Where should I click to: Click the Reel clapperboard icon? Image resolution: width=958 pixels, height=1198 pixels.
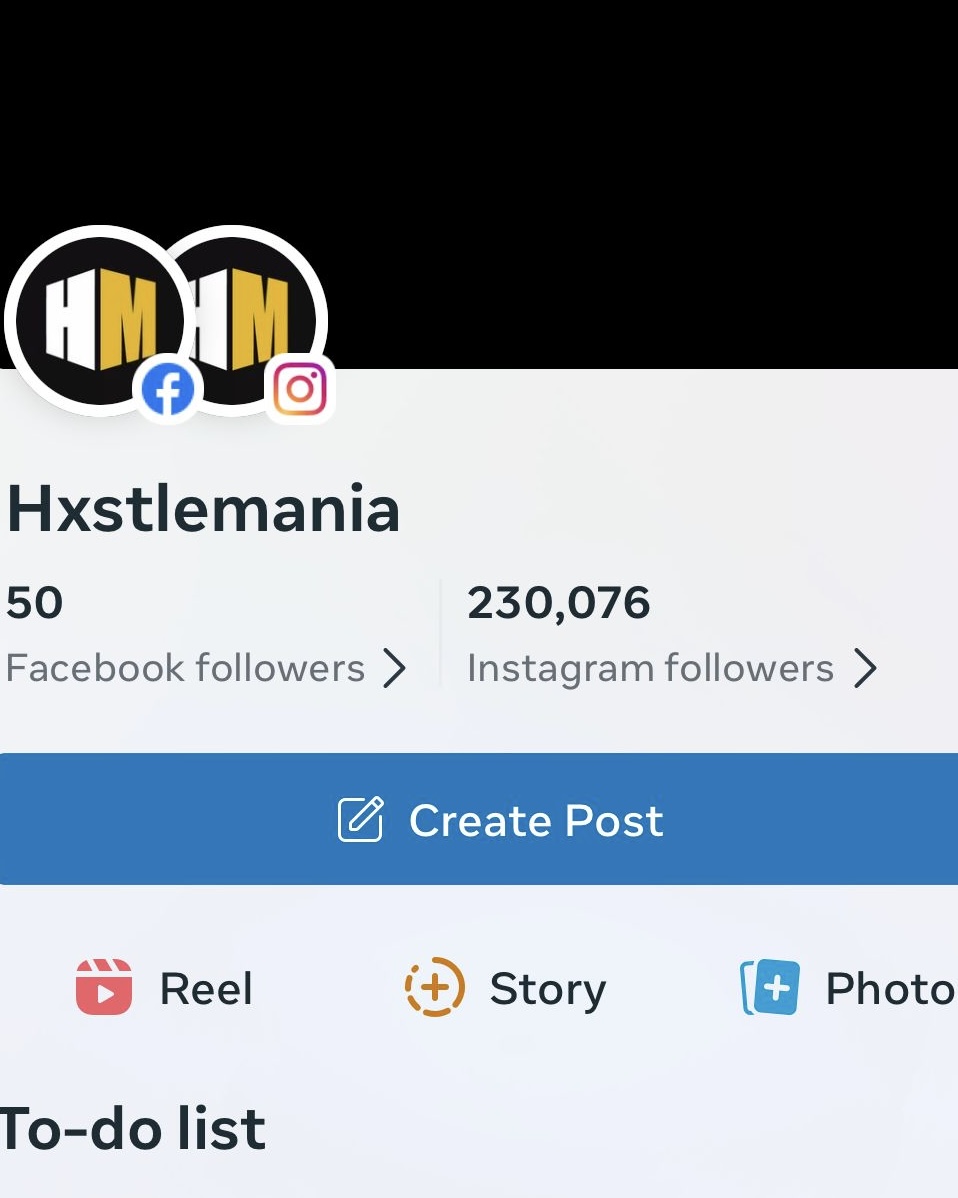click(x=104, y=987)
